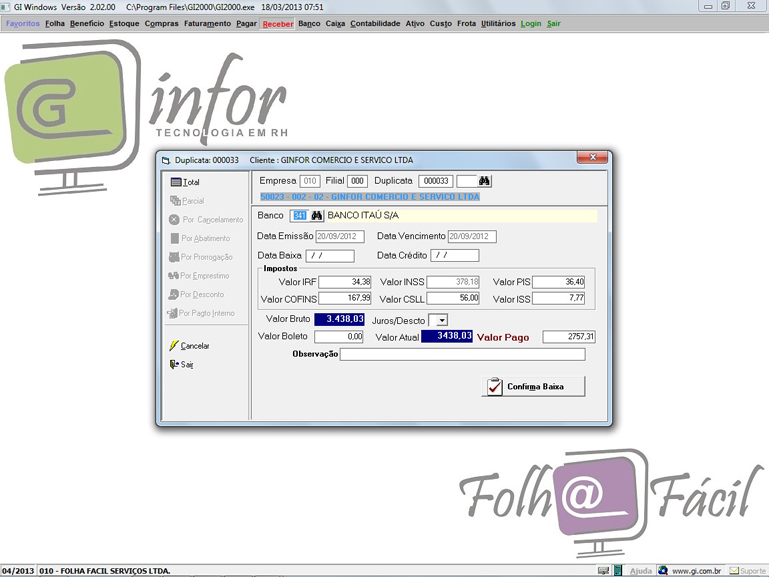Click the Filial field 000
769x577 pixels.
point(358,181)
